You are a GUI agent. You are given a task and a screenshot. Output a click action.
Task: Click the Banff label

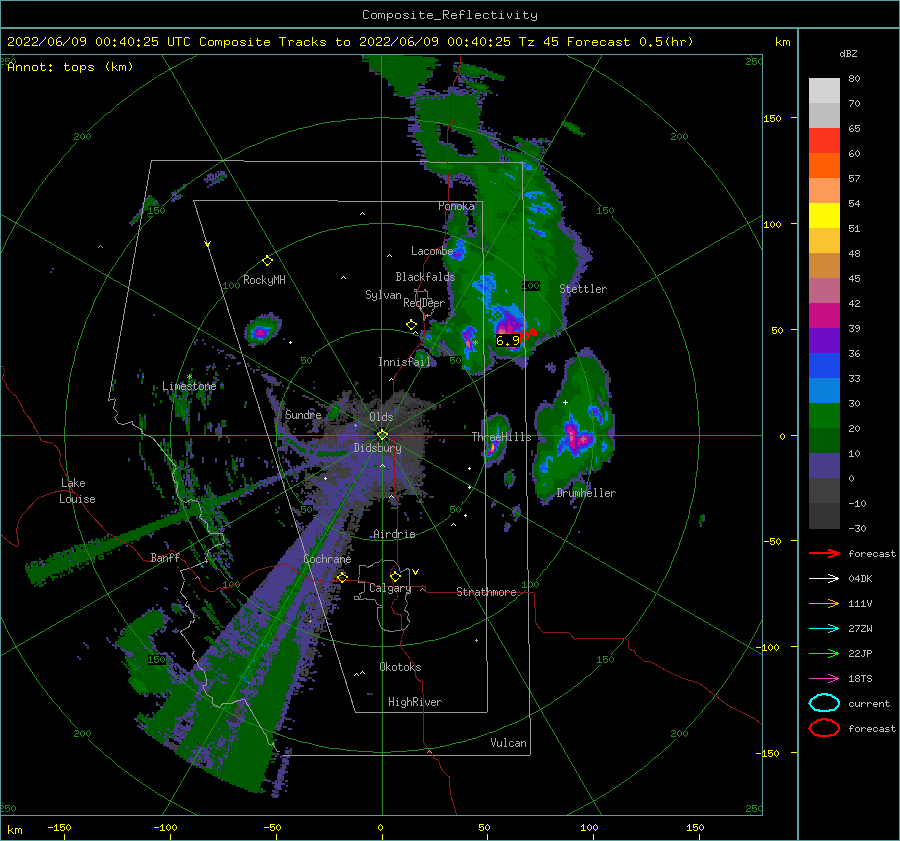[165, 557]
